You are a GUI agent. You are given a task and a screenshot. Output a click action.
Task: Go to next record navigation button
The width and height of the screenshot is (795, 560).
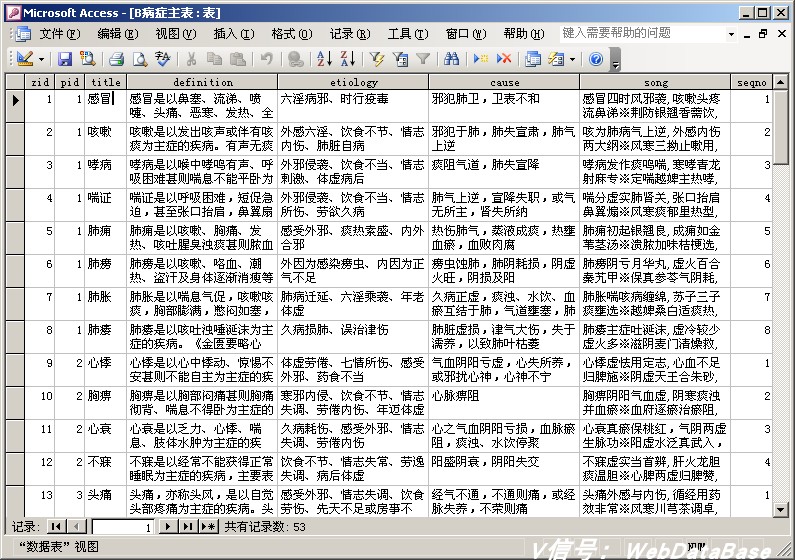pyautogui.click(x=167, y=527)
